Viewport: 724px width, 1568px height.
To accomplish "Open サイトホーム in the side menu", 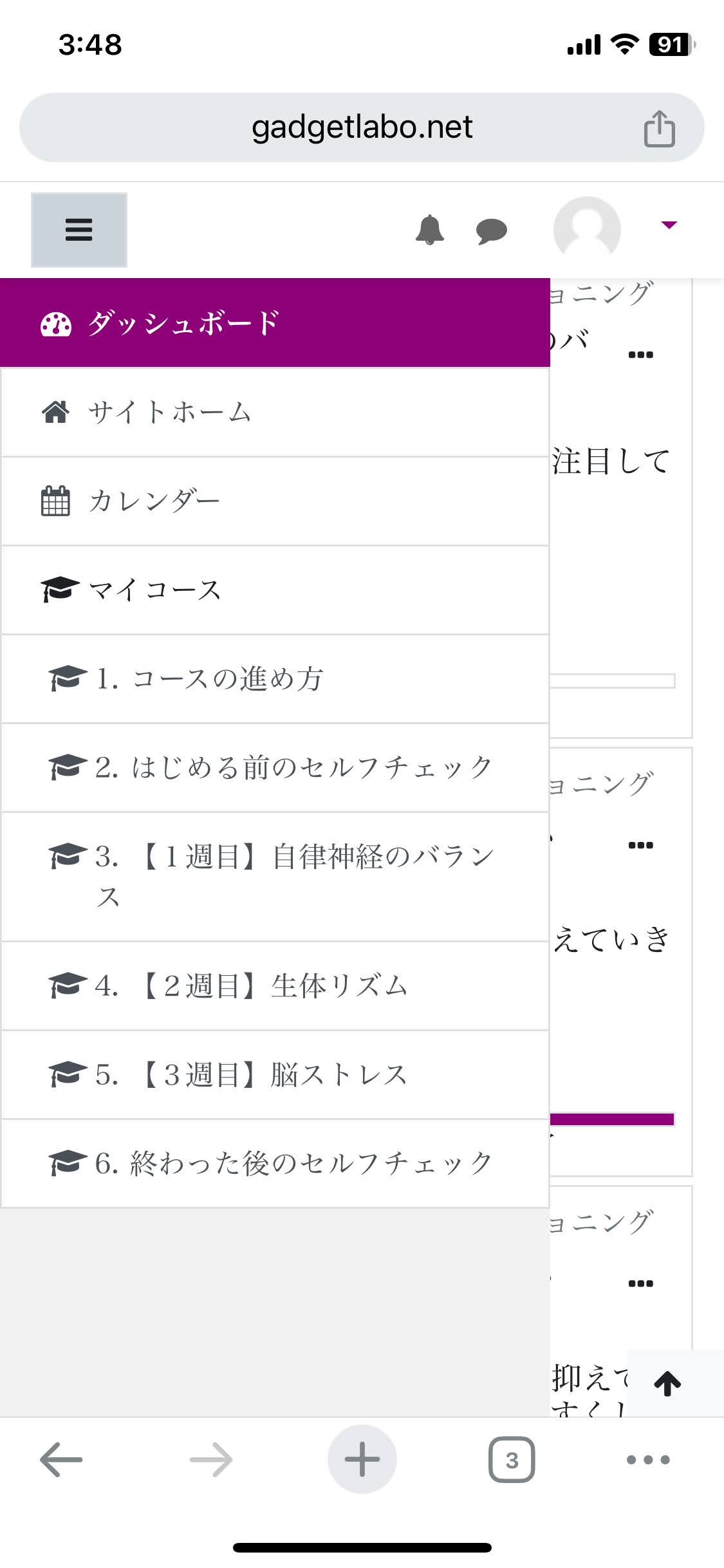I will [x=275, y=413].
